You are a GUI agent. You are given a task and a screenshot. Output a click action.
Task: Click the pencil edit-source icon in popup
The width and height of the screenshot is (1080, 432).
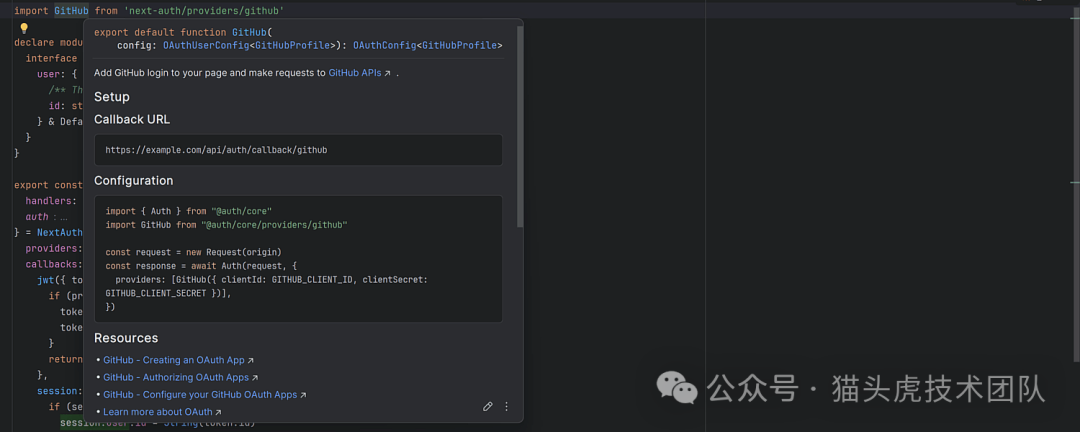click(x=488, y=406)
